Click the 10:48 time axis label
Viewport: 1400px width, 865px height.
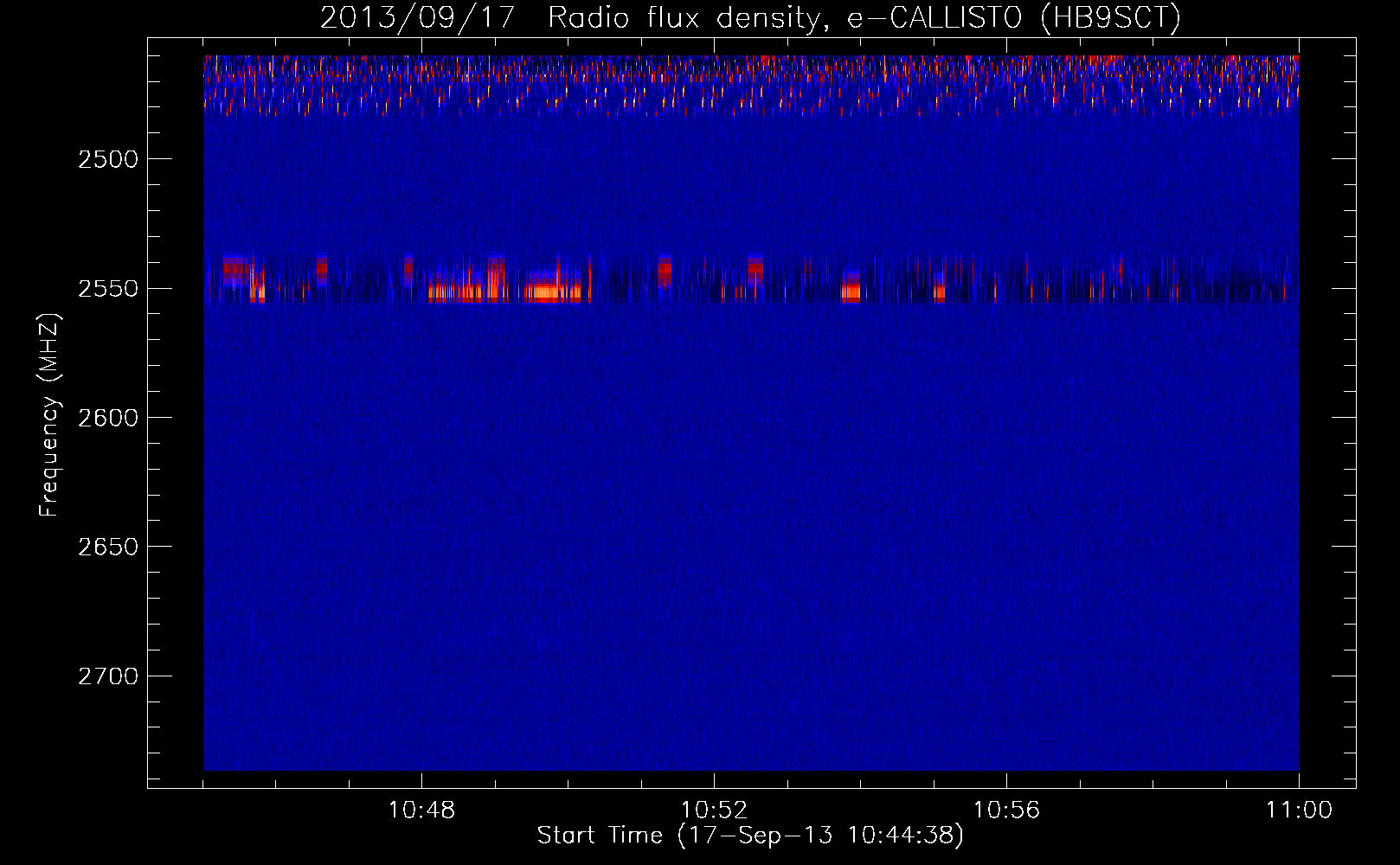click(421, 811)
